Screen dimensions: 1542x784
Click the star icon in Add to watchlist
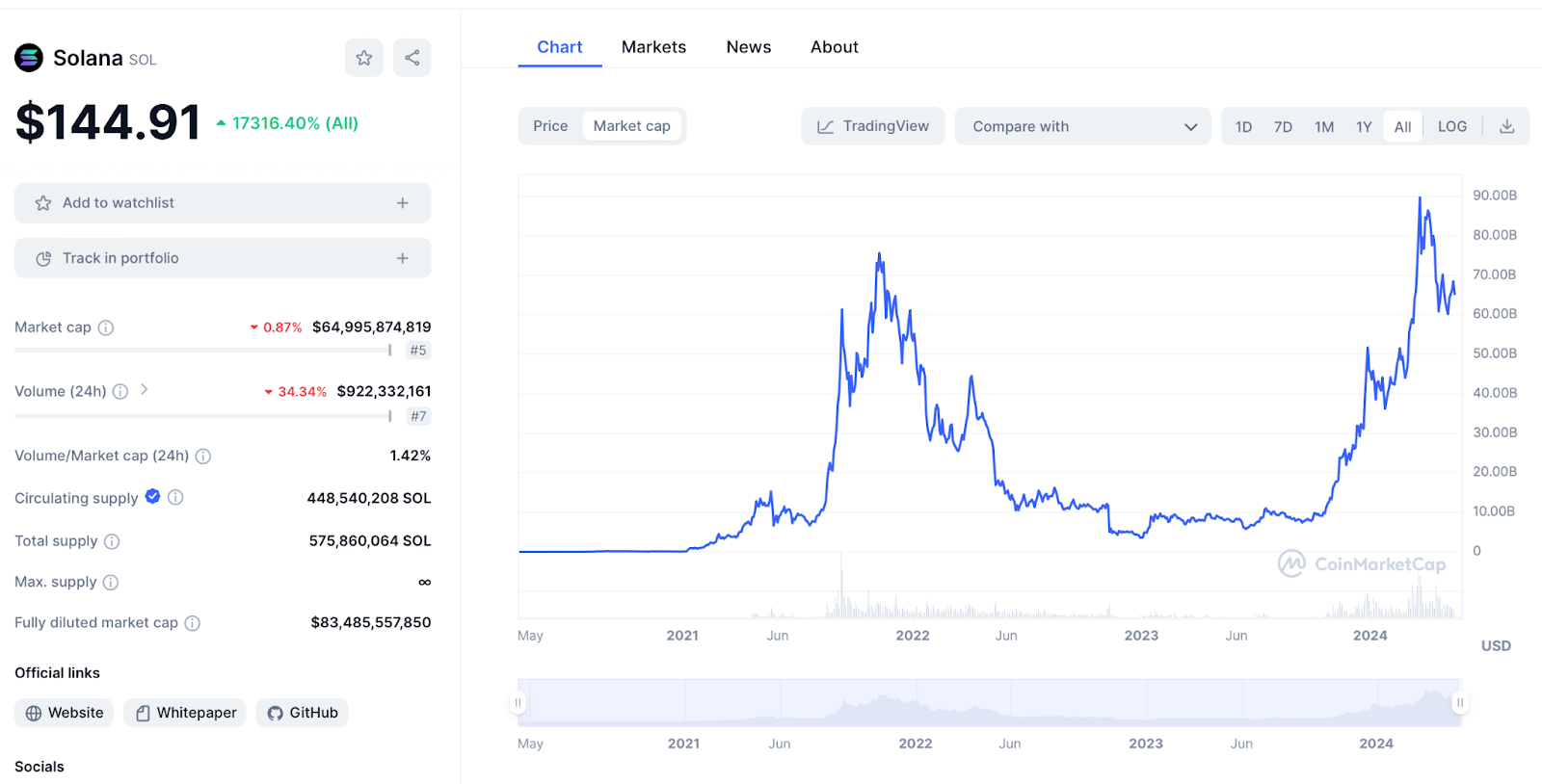tap(43, 203)
